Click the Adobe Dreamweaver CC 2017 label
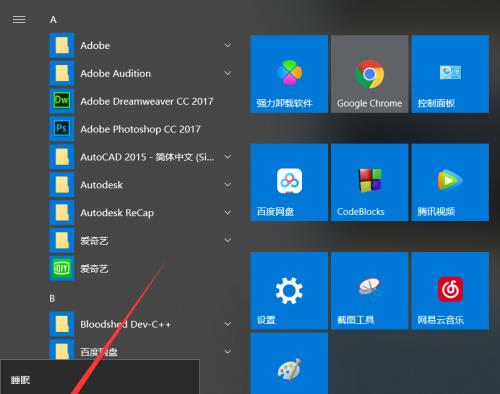This screenshot has height=394, width=500. [x=147, y=101]
